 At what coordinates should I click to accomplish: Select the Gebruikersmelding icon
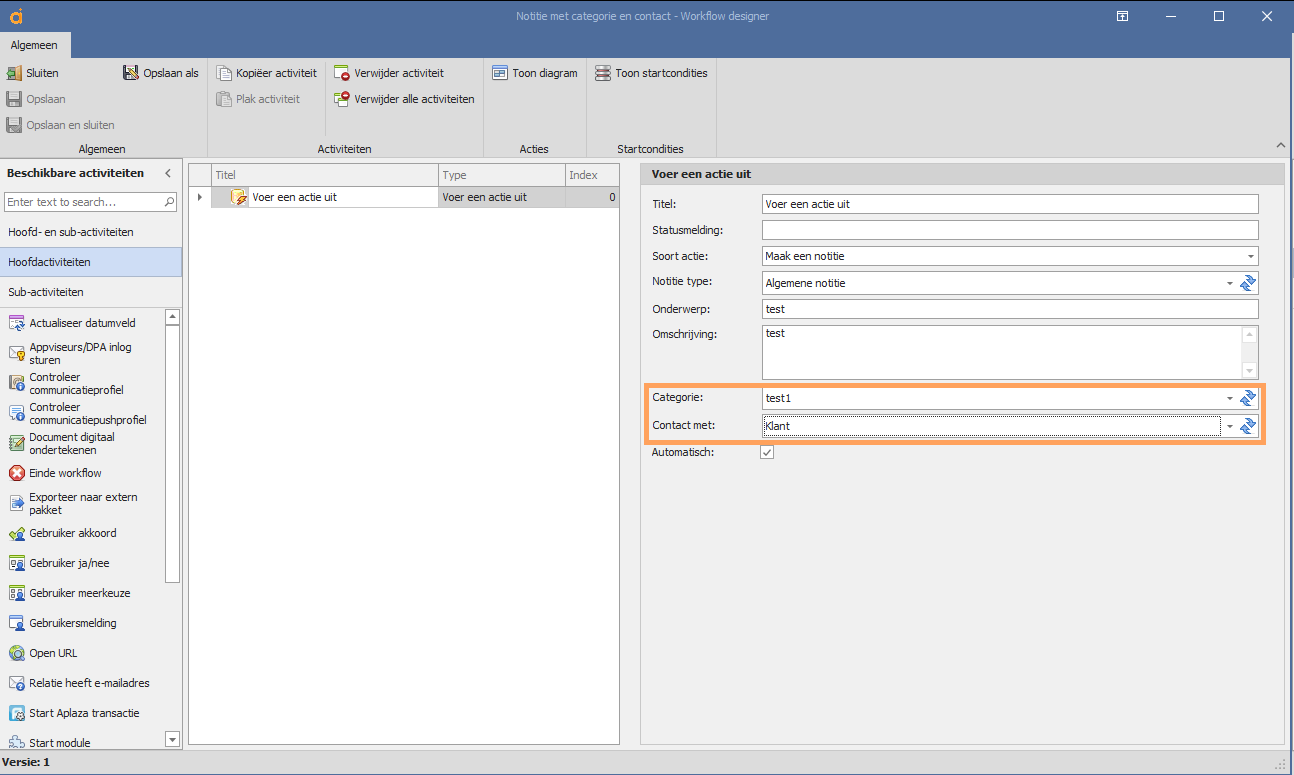click(16, 623)
